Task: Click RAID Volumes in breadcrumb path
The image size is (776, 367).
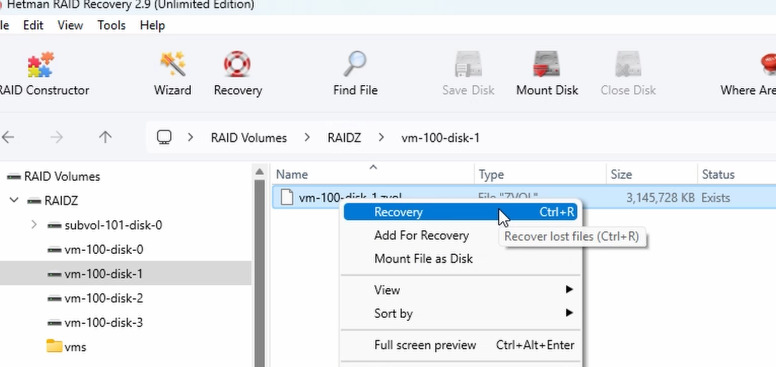Action: click(x=248, y=138)
